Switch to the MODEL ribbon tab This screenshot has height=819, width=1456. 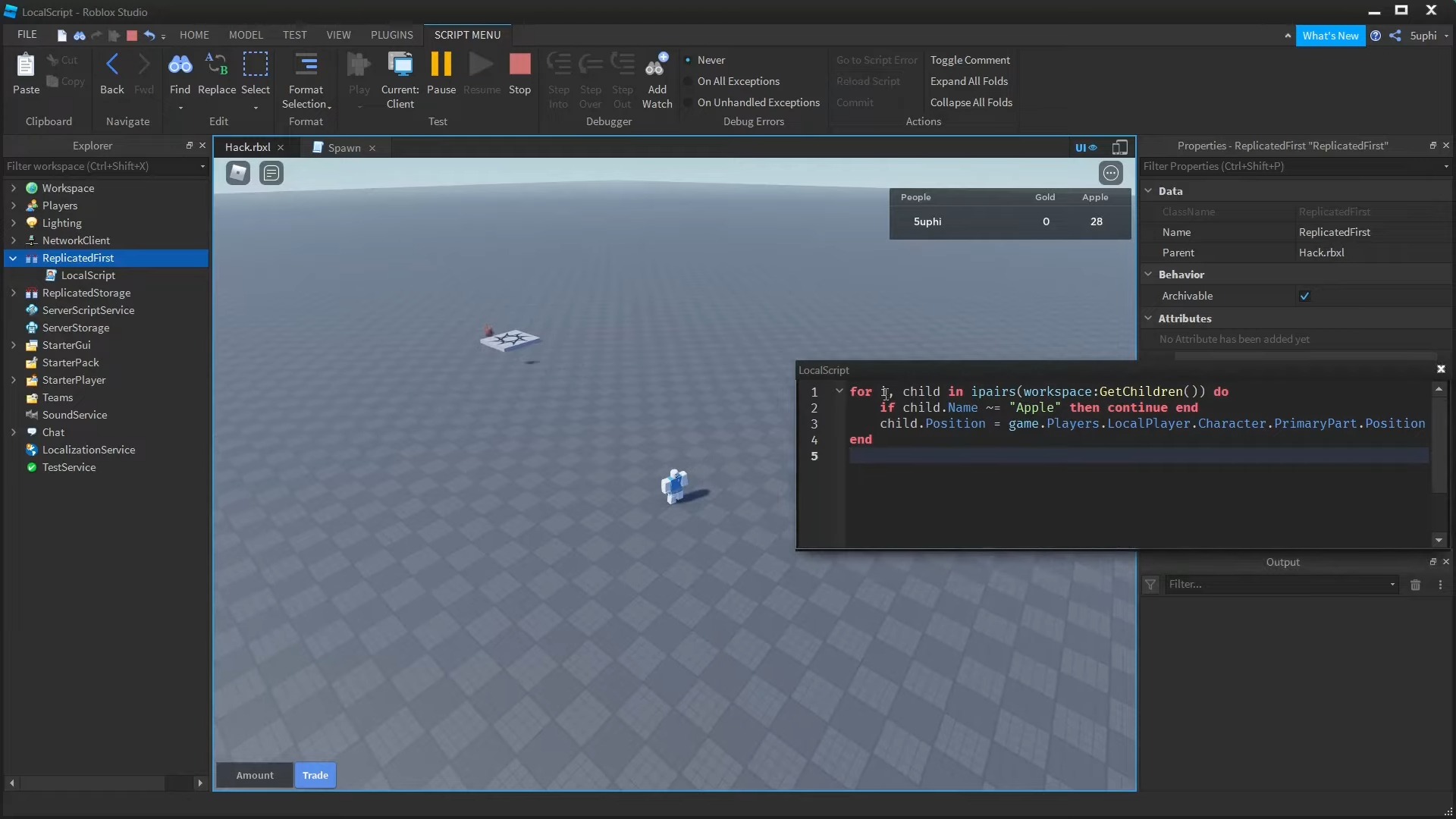(x=246, y=35)
